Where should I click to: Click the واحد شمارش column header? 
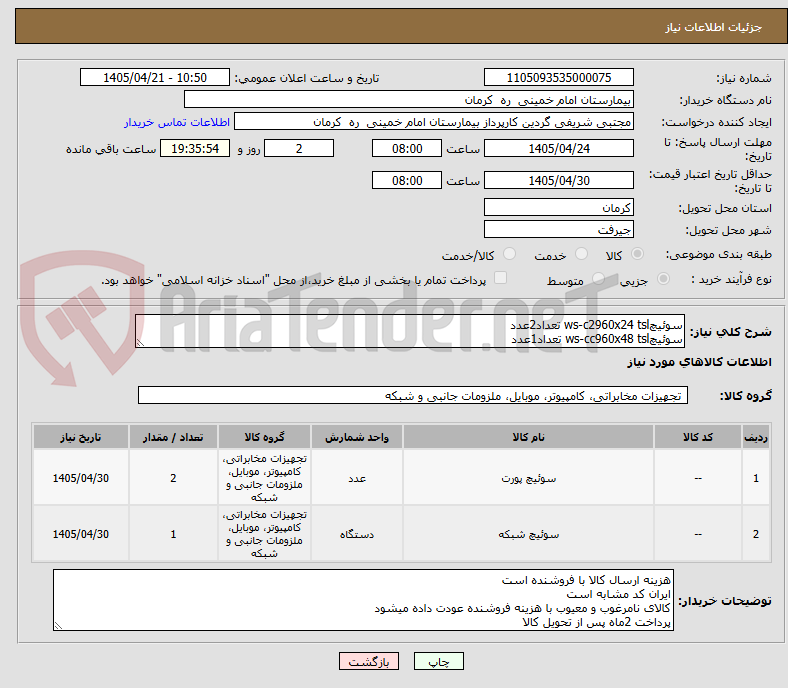point(357,437)
